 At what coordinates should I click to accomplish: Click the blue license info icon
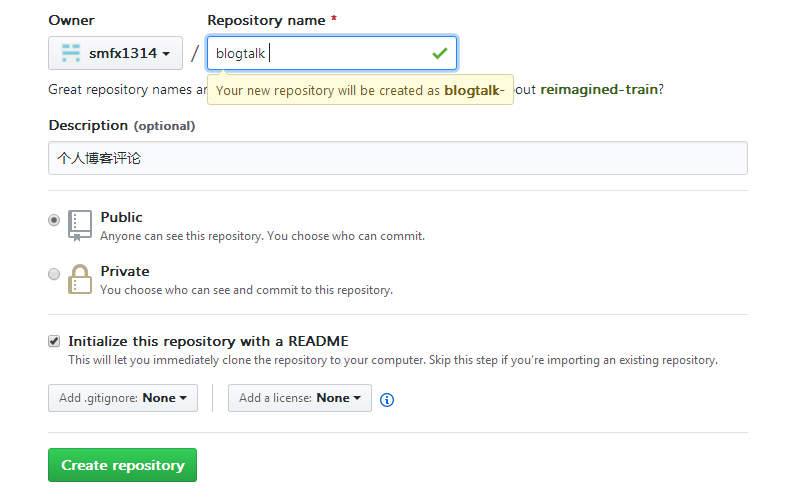pyautogui.click(x=387, y=399)
